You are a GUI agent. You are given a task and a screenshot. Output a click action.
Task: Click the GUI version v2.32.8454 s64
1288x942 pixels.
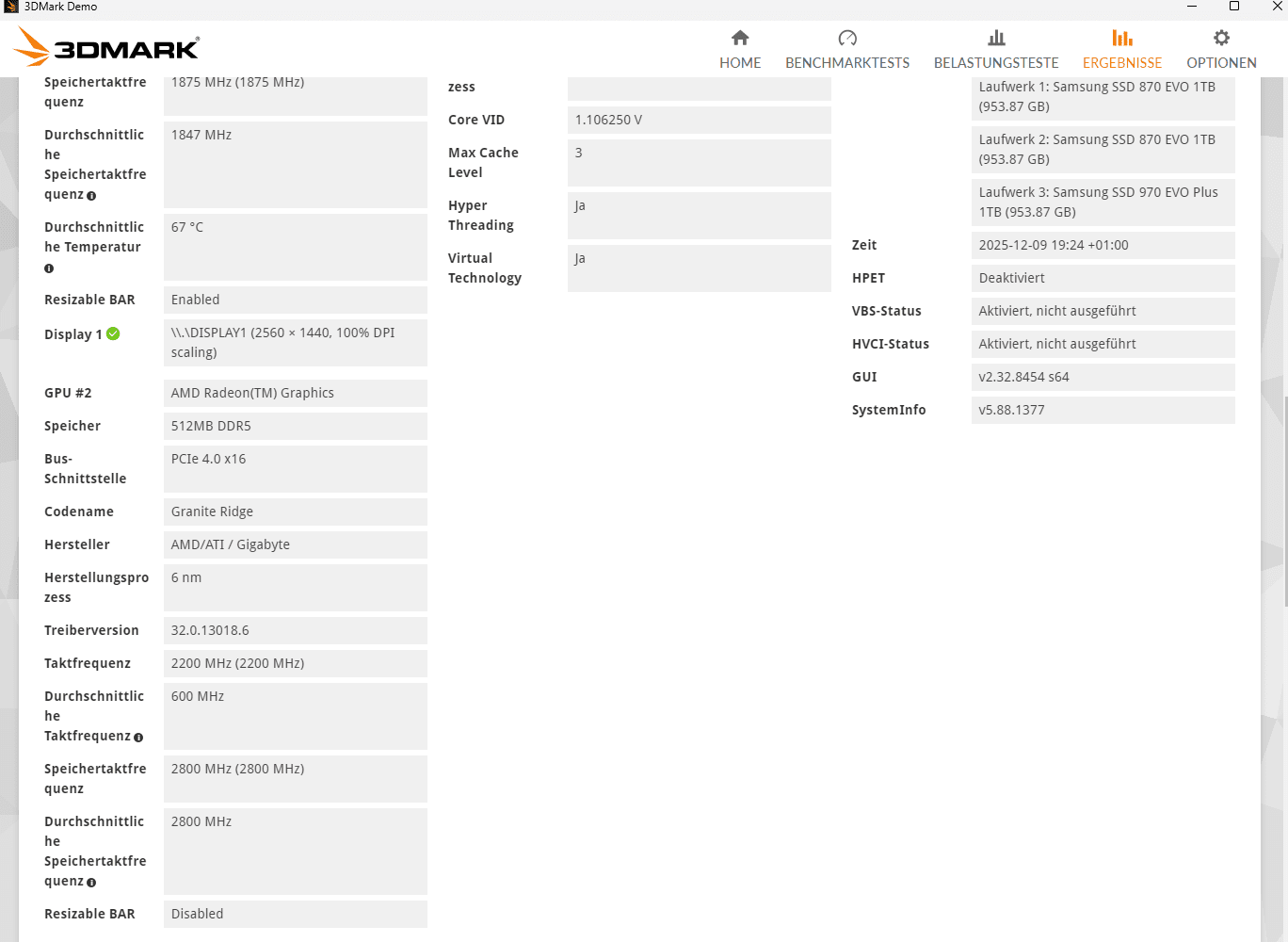(1103, 377)
